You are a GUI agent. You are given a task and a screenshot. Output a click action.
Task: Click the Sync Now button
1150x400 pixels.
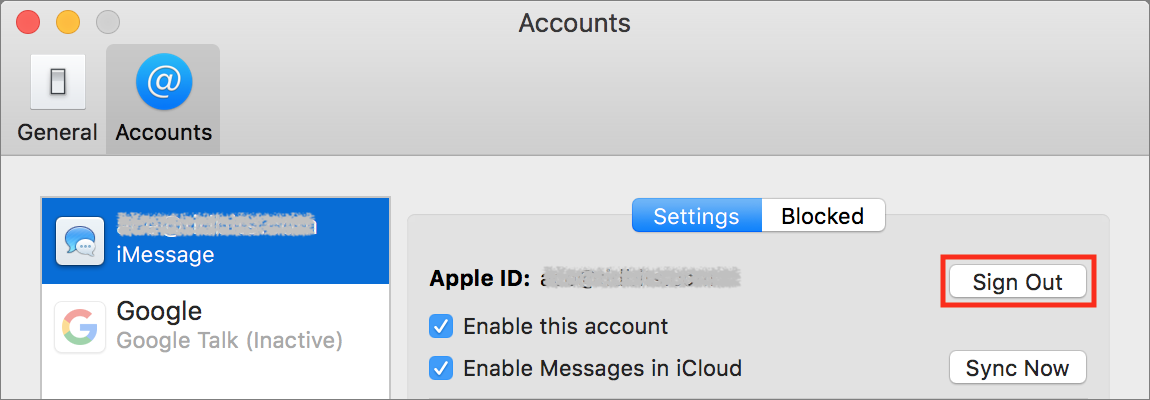click(1017, 368)
